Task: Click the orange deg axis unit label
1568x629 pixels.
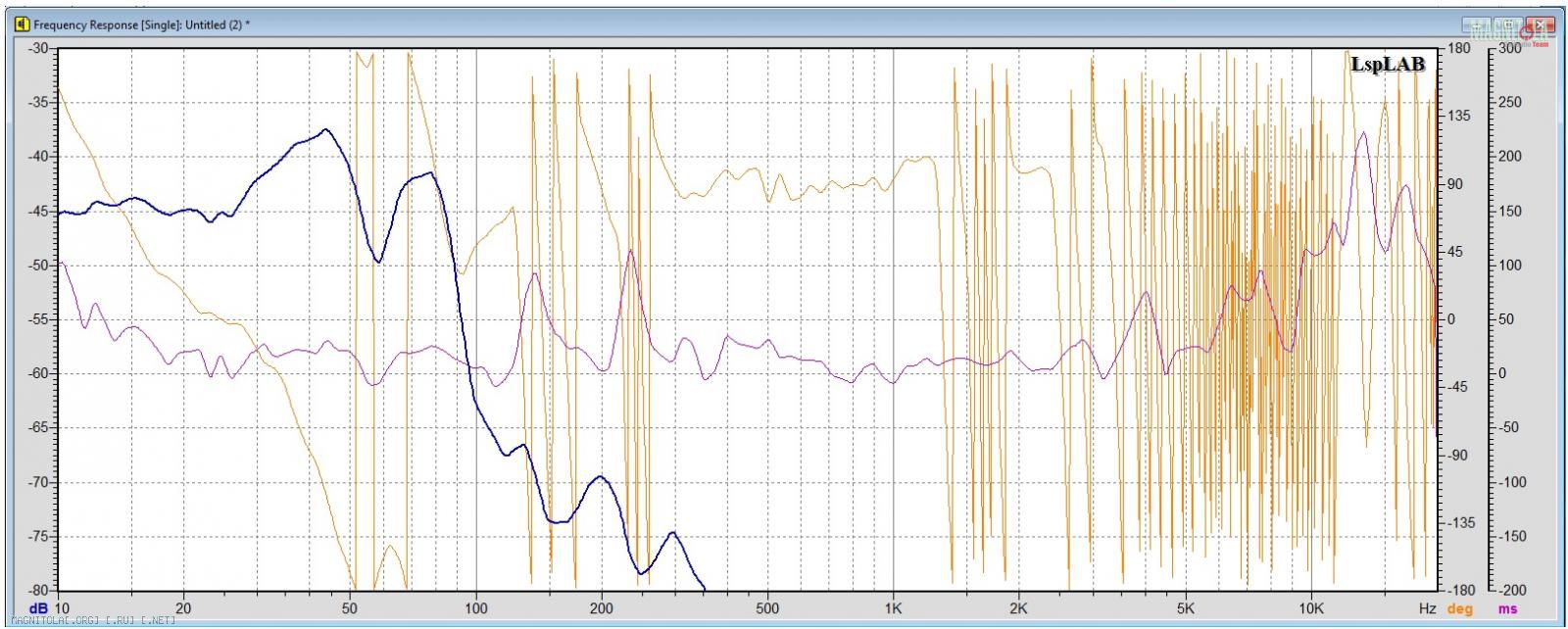Action: (x=1460, y=608)
